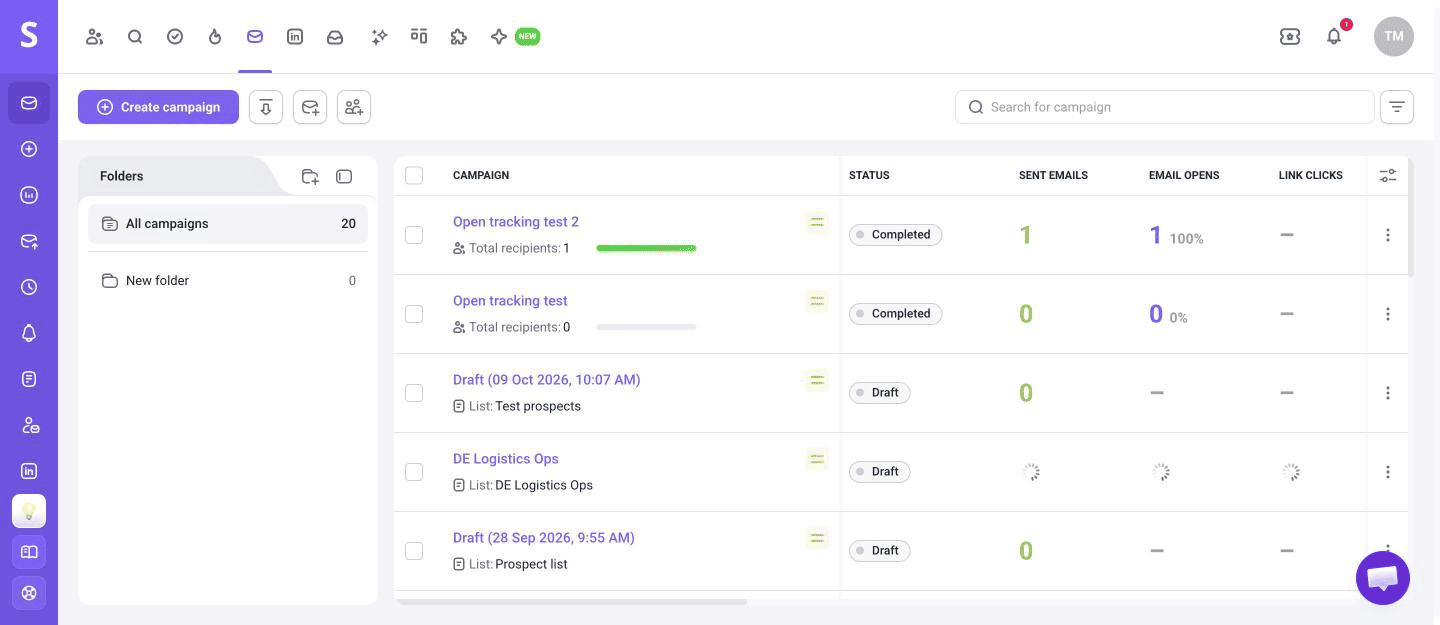Click the Search for campaign field

click(1165, 107)
